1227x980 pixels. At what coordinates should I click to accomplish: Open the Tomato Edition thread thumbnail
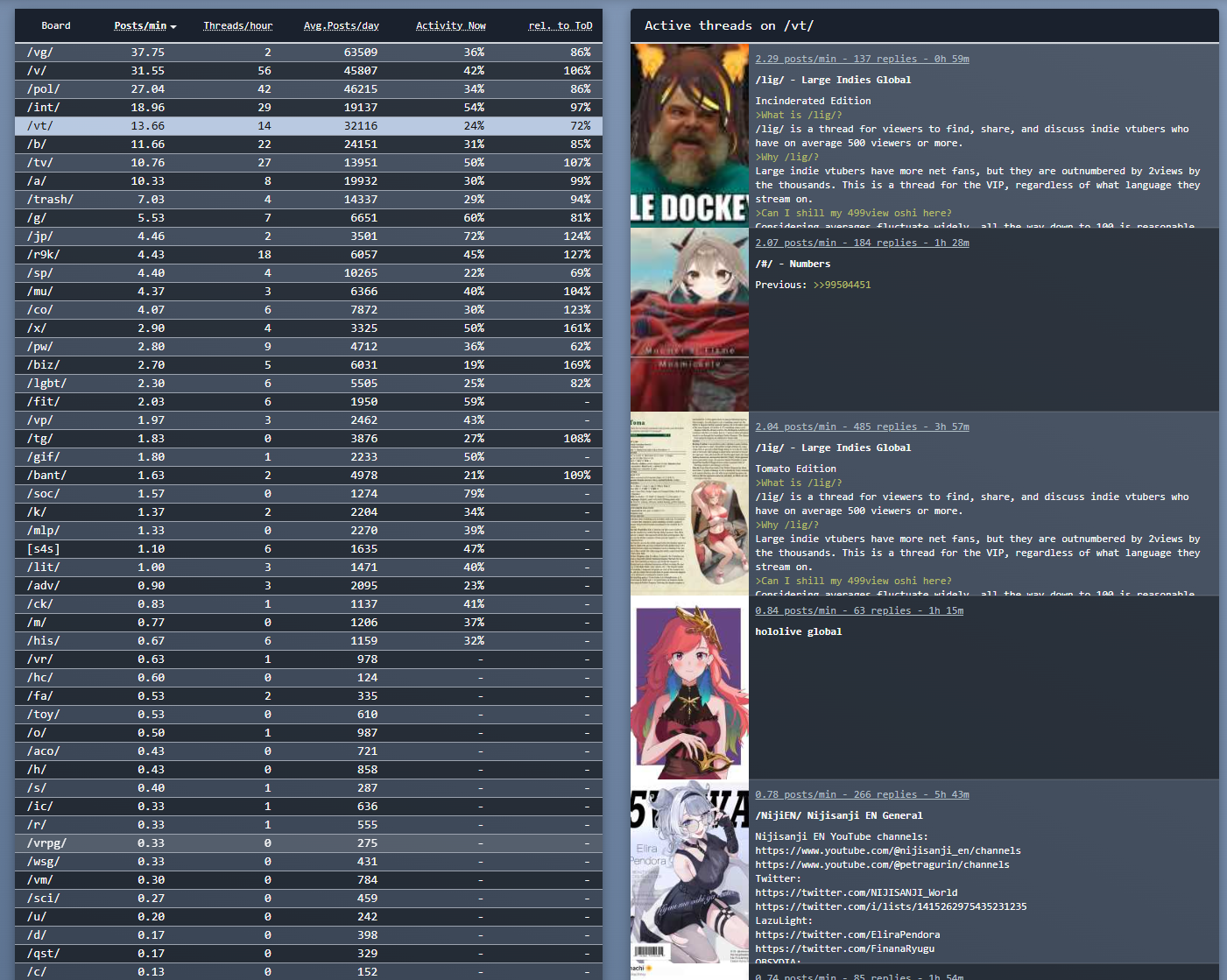point(689,504)
